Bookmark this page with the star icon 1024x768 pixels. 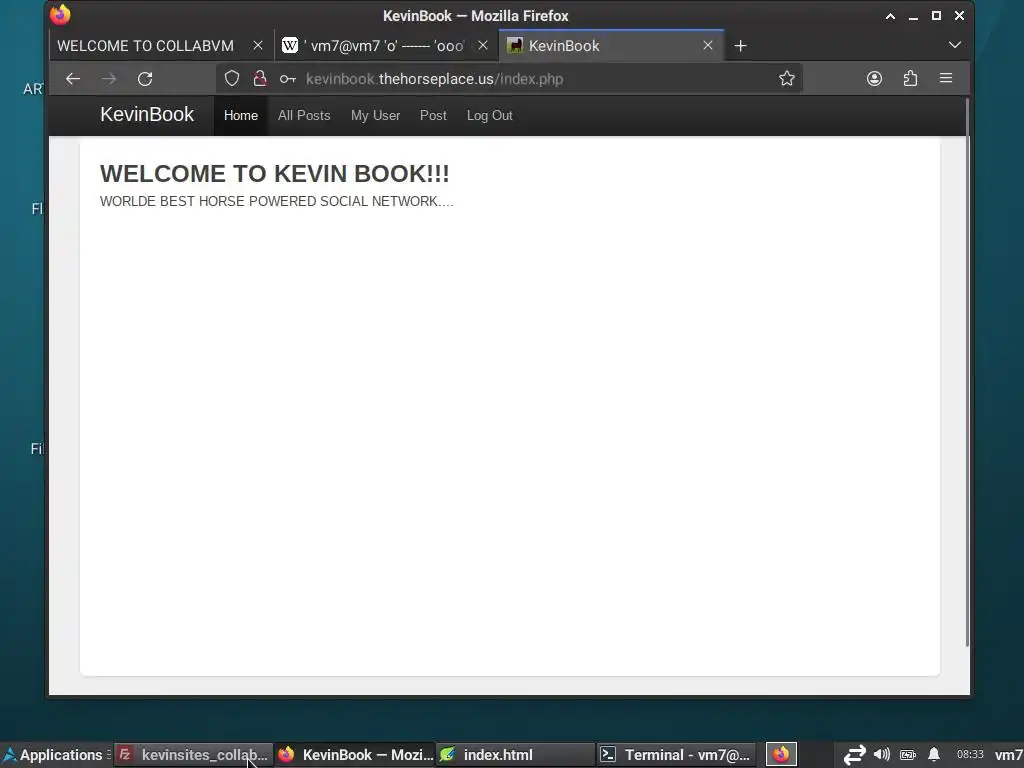point(787,79)
